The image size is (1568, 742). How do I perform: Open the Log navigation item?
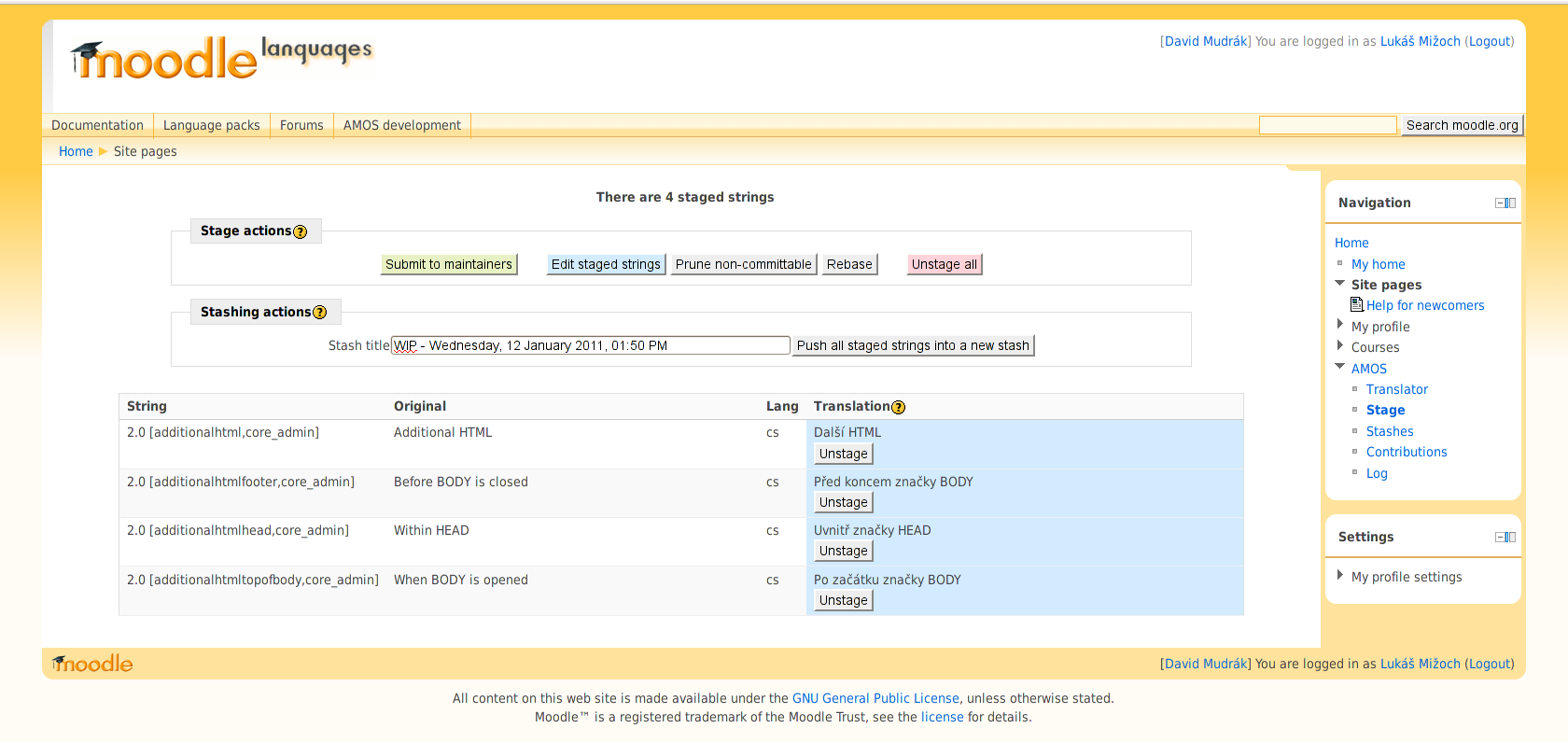click(1377, 473)
